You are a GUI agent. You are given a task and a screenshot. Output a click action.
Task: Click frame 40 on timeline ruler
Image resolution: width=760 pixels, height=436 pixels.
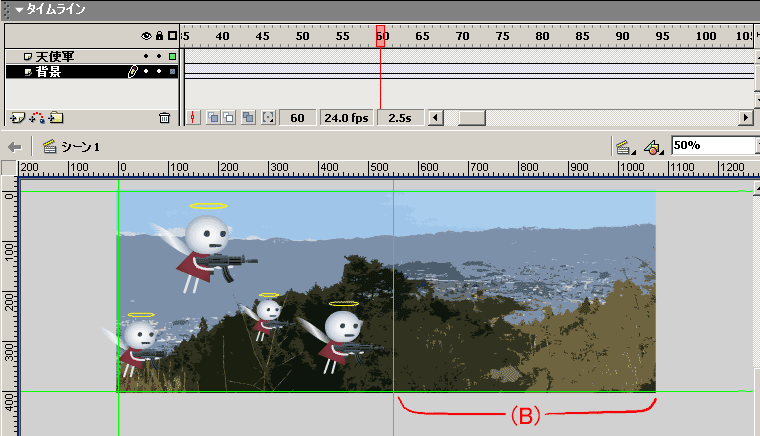coord(222,36)
